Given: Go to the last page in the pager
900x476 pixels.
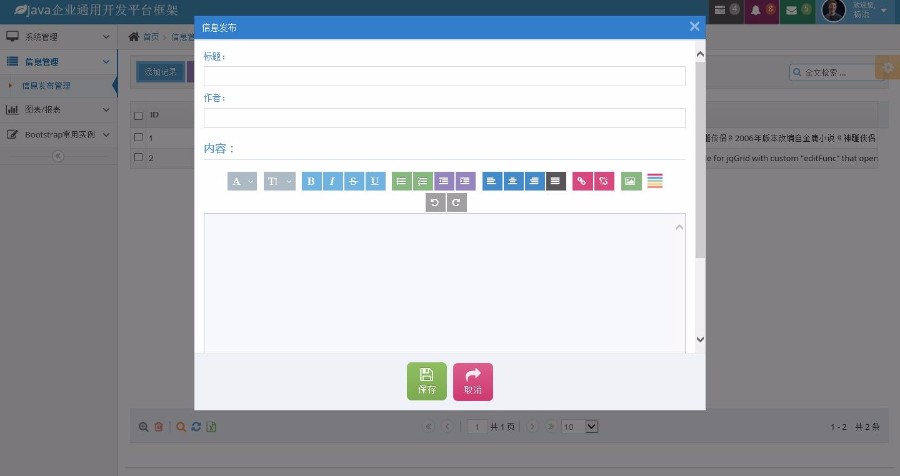Looking at the screenshot, I should click(x=551, y=427).
